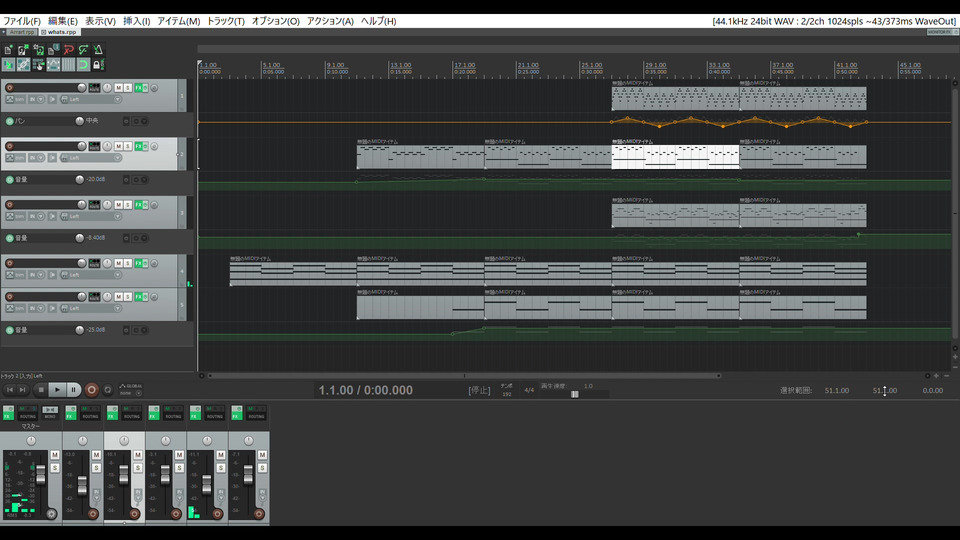
Task: Click the New Project toolbar icon
Action: [8, 49]
